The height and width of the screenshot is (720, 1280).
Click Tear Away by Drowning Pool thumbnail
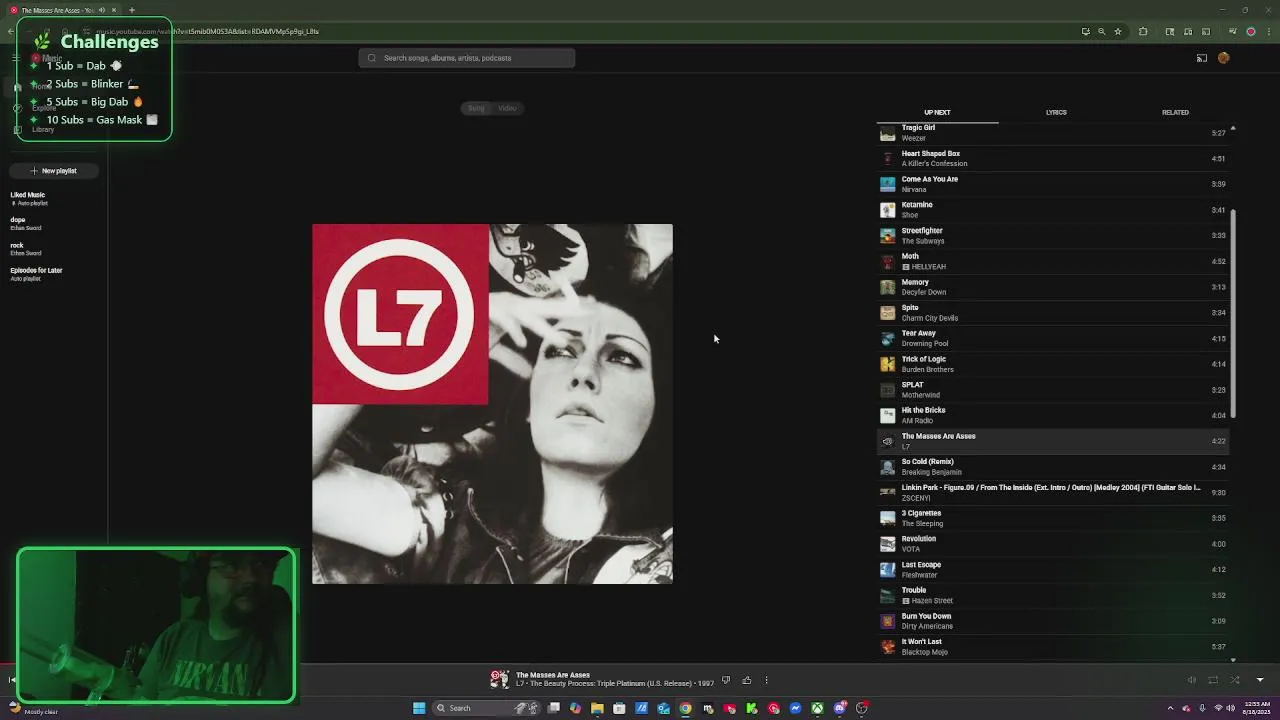887,338
